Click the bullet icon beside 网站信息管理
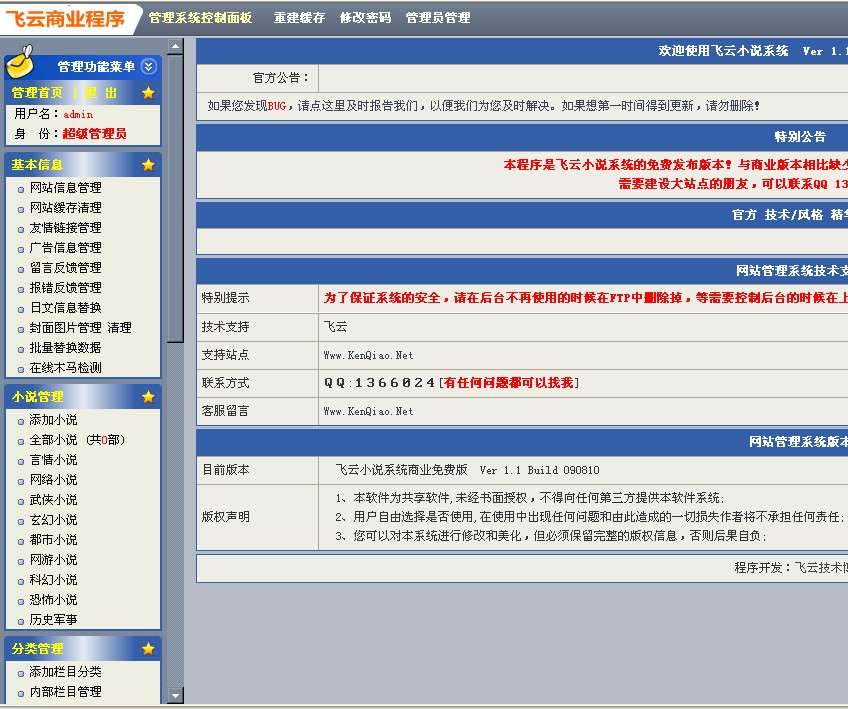Image resolution: width=848 pixels, height=709 pixels. (x=22, y=187)
